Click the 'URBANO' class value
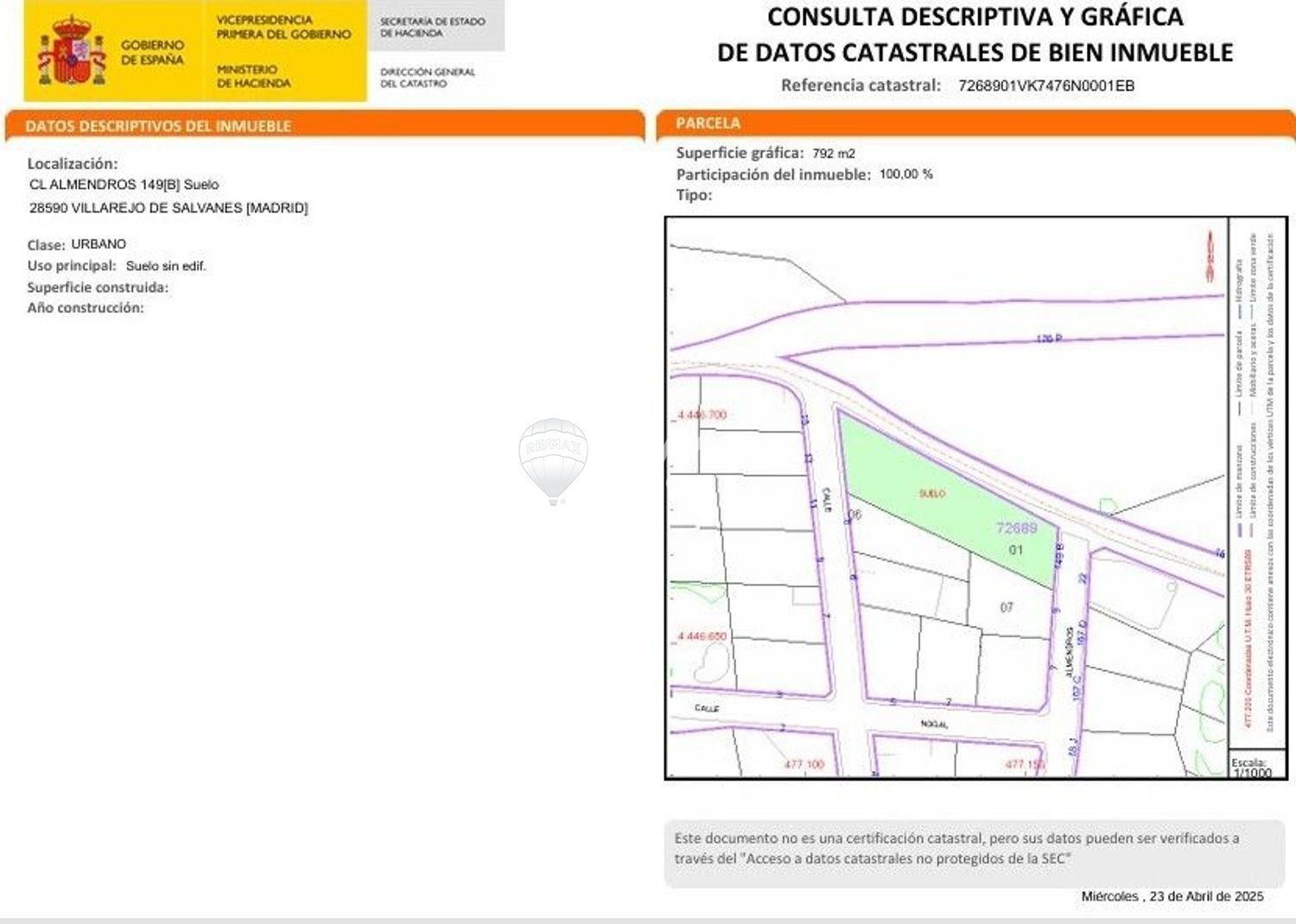 click(98, 244)
